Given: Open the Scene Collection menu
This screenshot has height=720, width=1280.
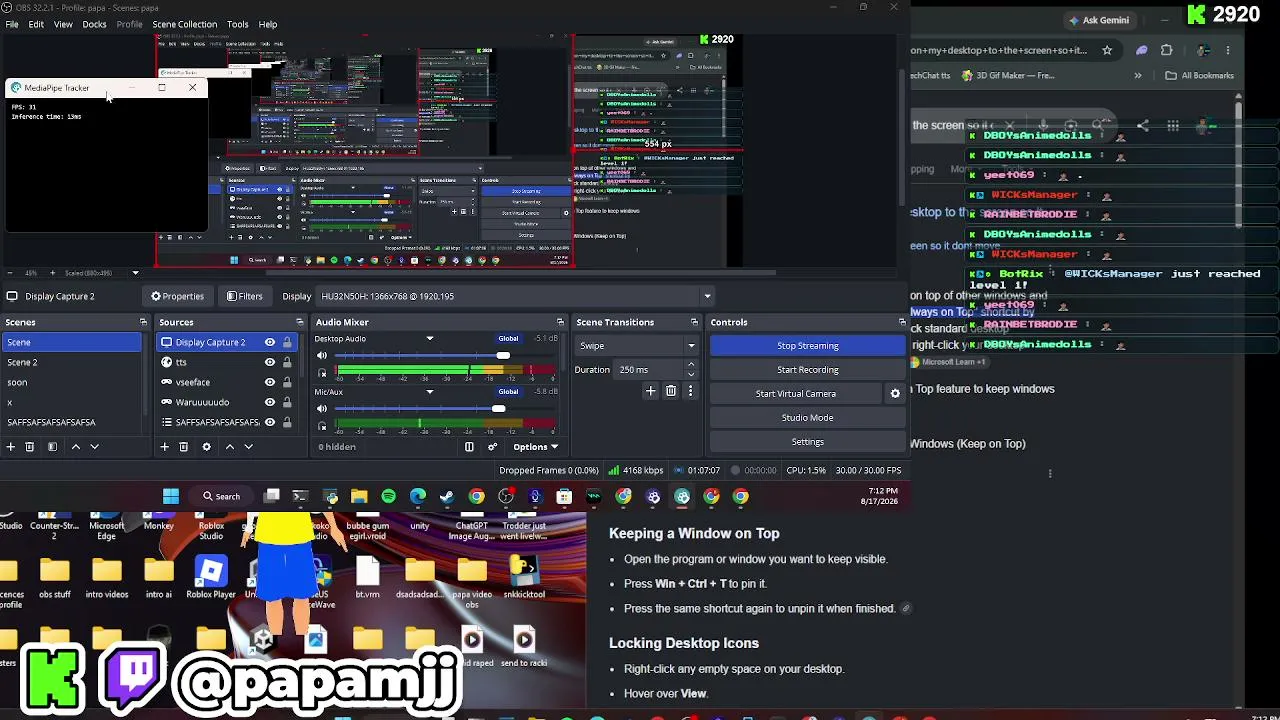Looking at the screenshot, I should [184, 24].
